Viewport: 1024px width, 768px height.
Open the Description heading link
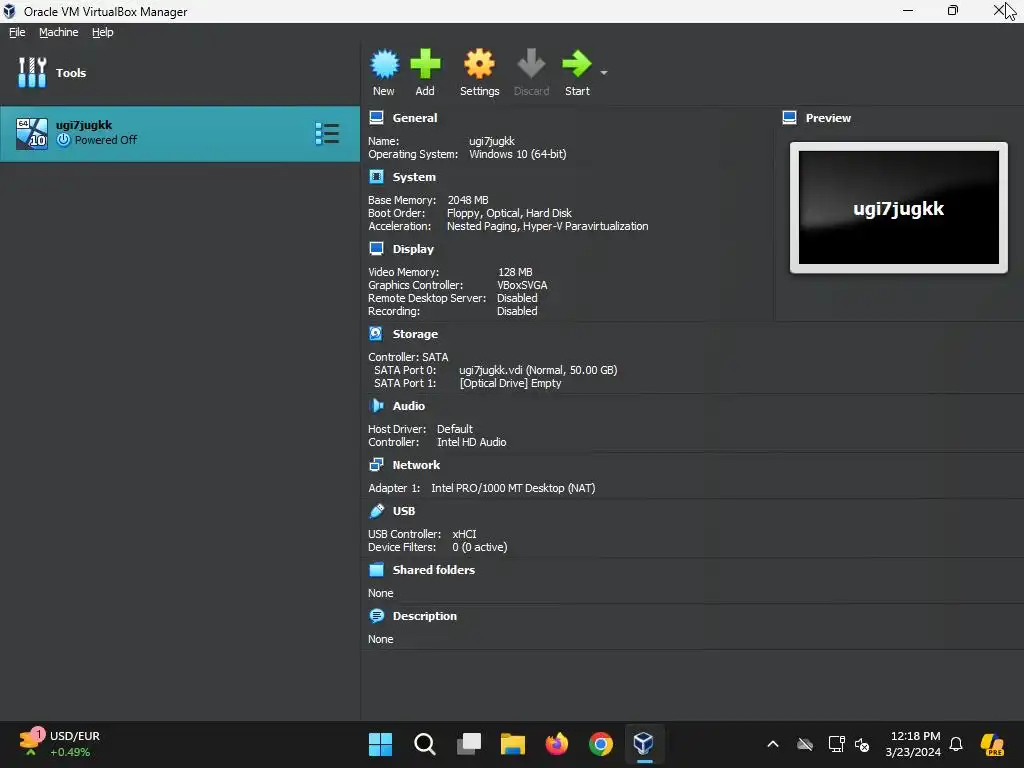click(x=424, y=616)
